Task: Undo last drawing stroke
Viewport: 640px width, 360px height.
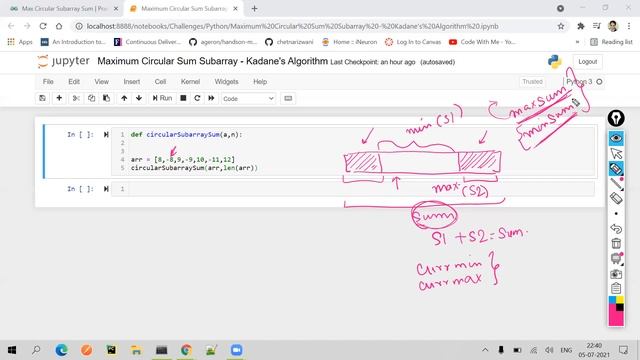Action: [616, 229]
